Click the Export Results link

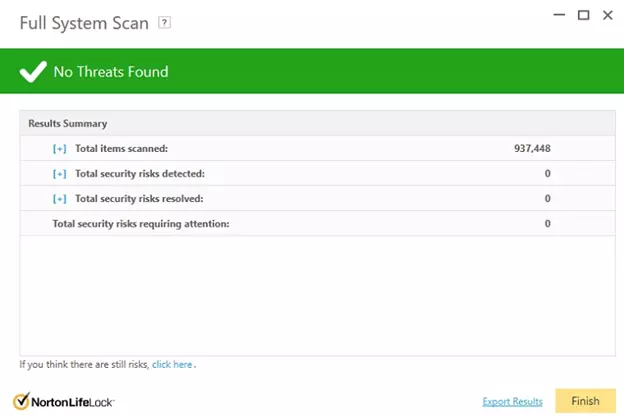coord(512,402)
